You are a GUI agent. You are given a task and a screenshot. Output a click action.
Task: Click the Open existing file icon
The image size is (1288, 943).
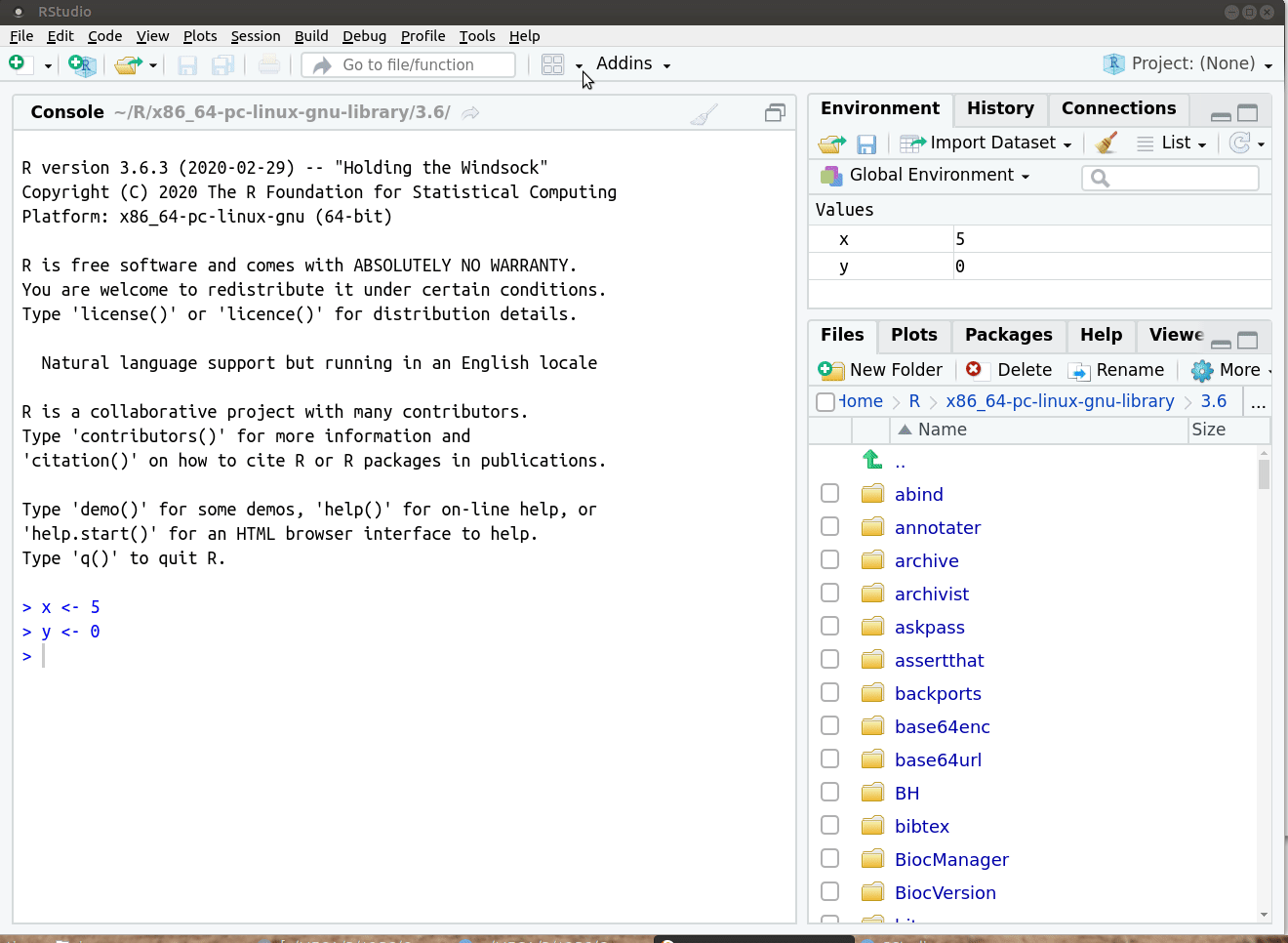click(x=127, y=65)
